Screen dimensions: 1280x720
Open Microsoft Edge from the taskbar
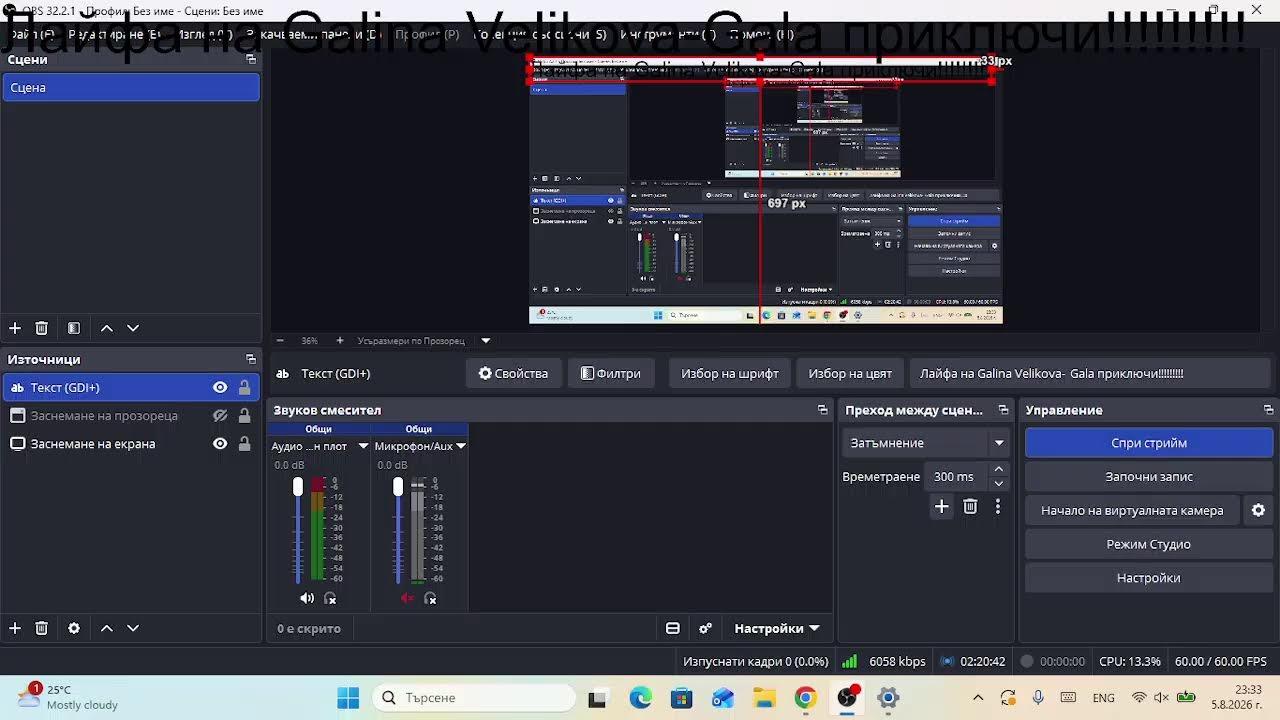[x=640, y=698]
